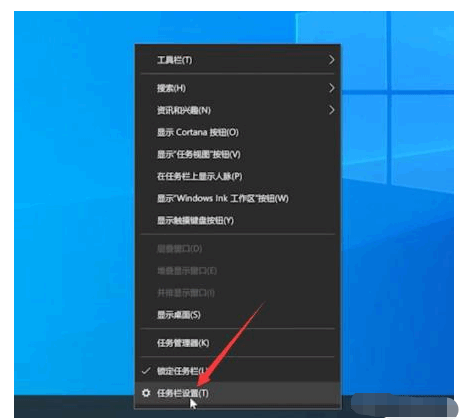The width and height of the screenshot is (469, 420).
Task: Click the gear icon beside 任务栏设置
Action: pyautogui.click(x=146, y=393)
